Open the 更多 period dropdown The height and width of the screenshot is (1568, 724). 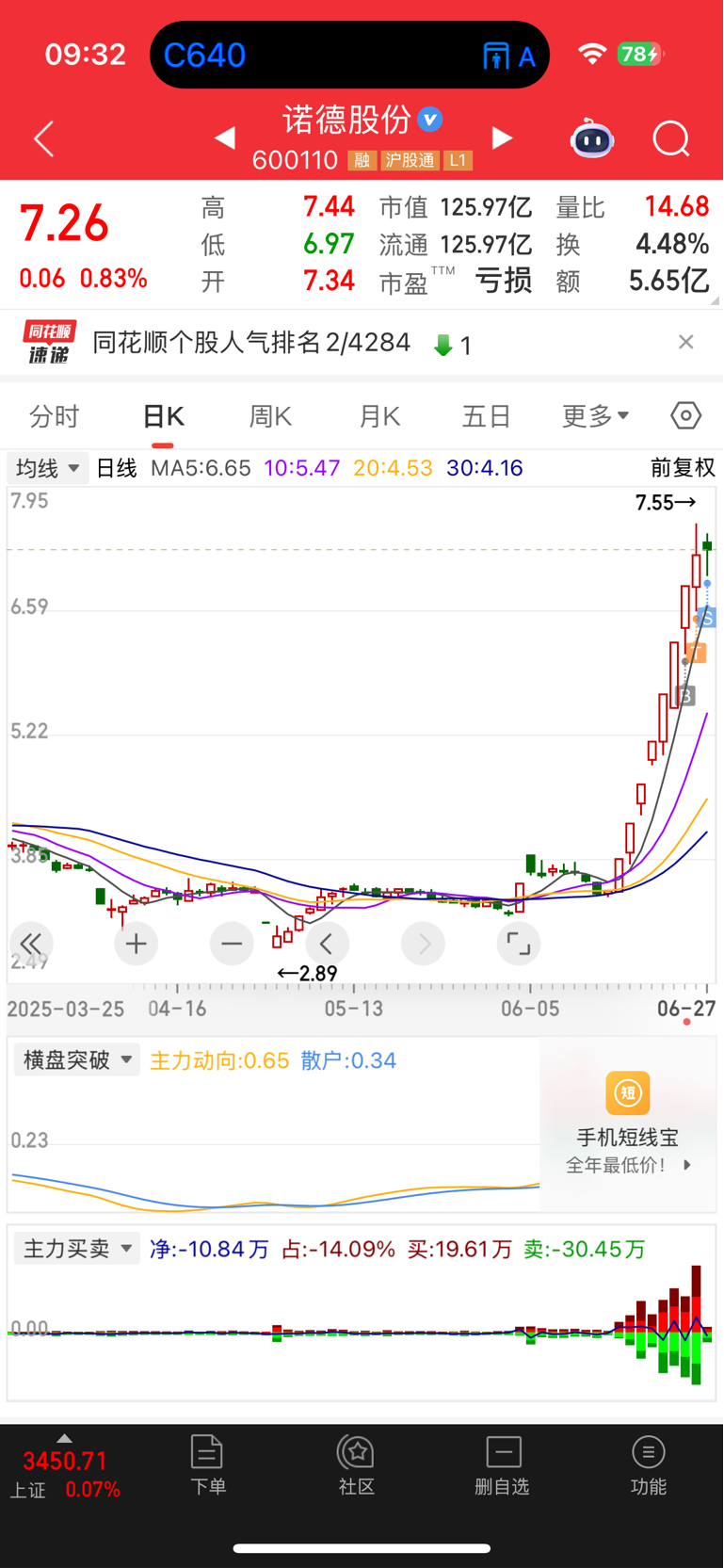(x=595, y=415)
